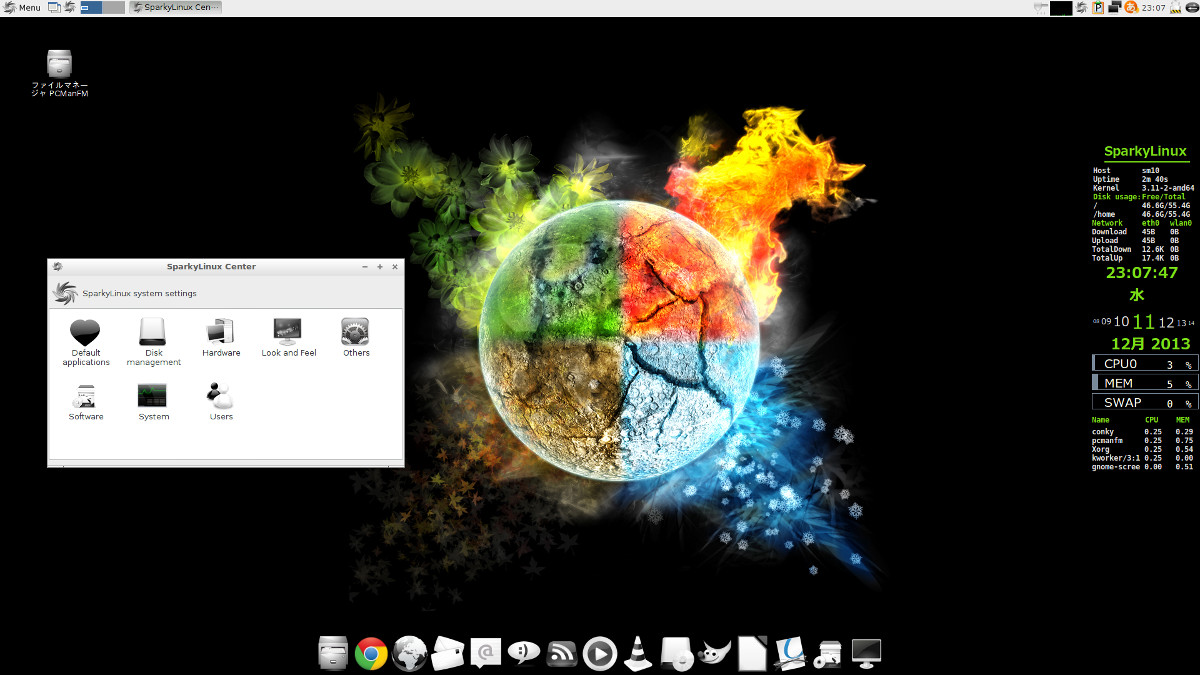Launch GIMP from dock
This screenshot has width=1200, height=675.
pyautogui.click(x=714, y=653)
